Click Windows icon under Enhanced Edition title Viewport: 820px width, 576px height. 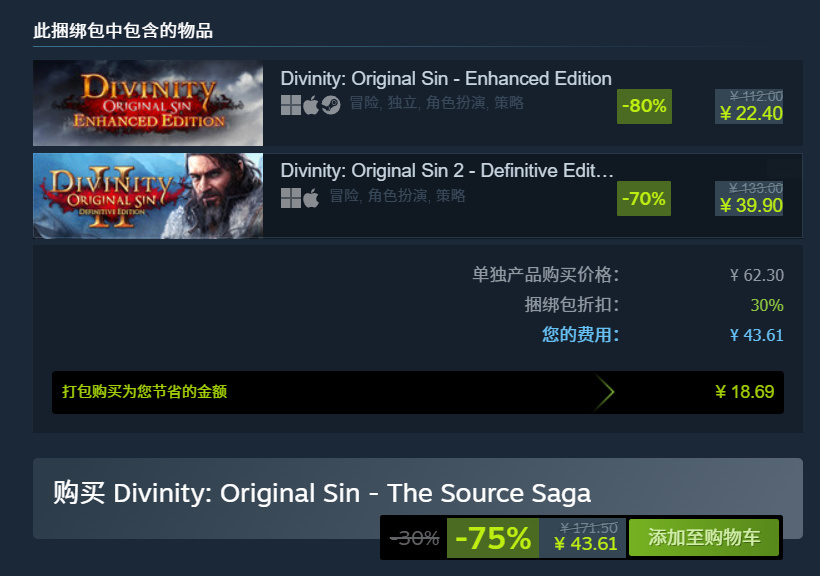(x=291, y=105)
